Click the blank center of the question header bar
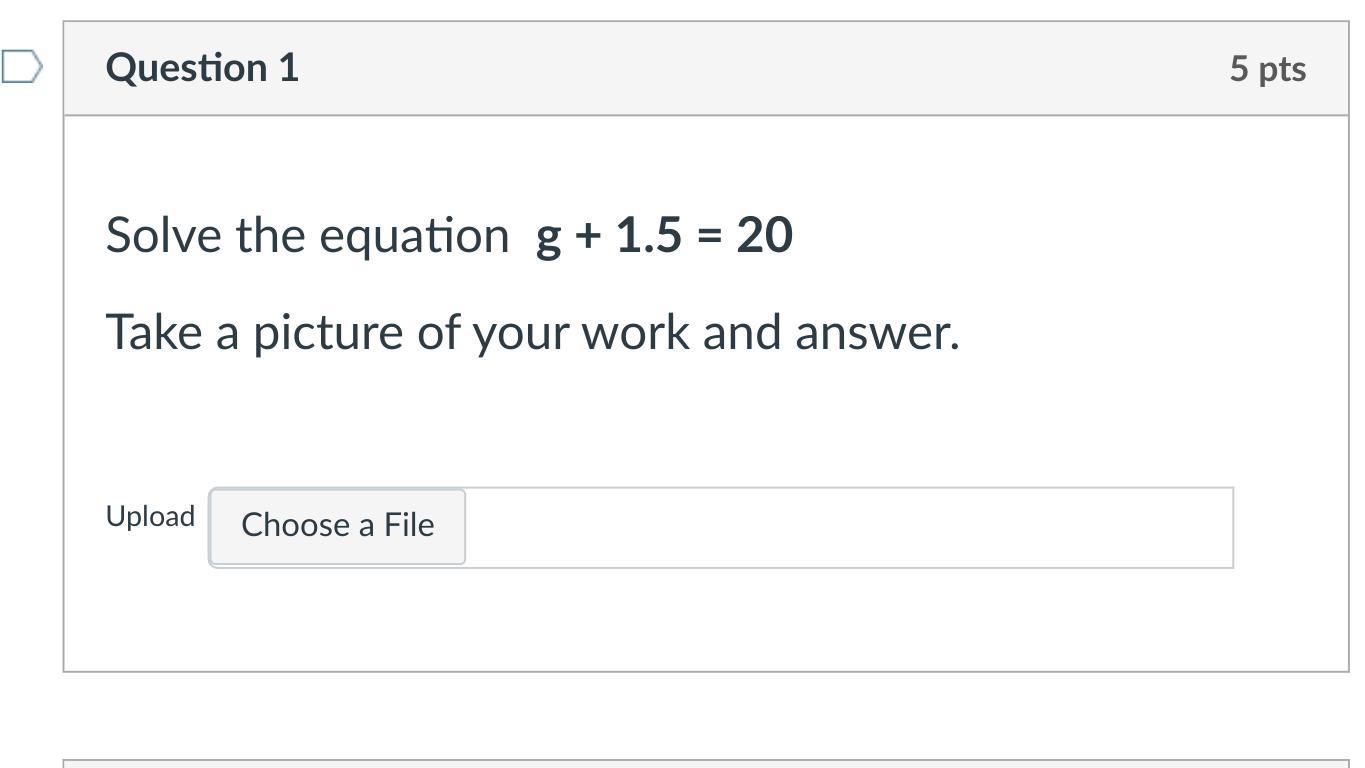 (760, 68)
